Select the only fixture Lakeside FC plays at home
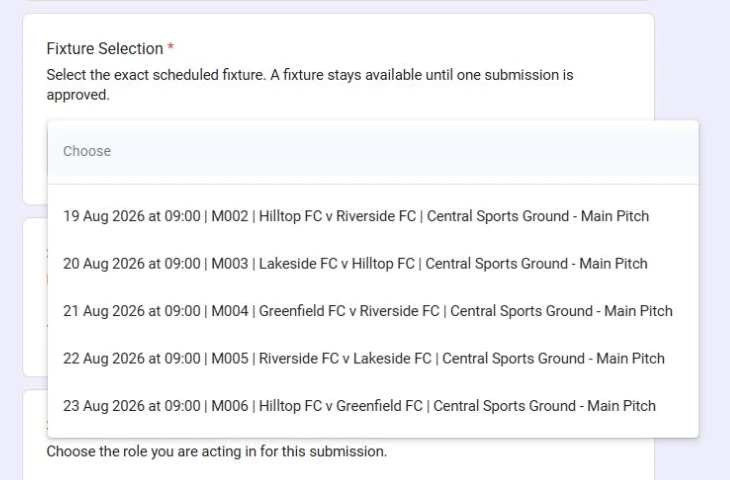Viewport: 730px width, 480px height. pyautogui.click(x=373, y=264)
